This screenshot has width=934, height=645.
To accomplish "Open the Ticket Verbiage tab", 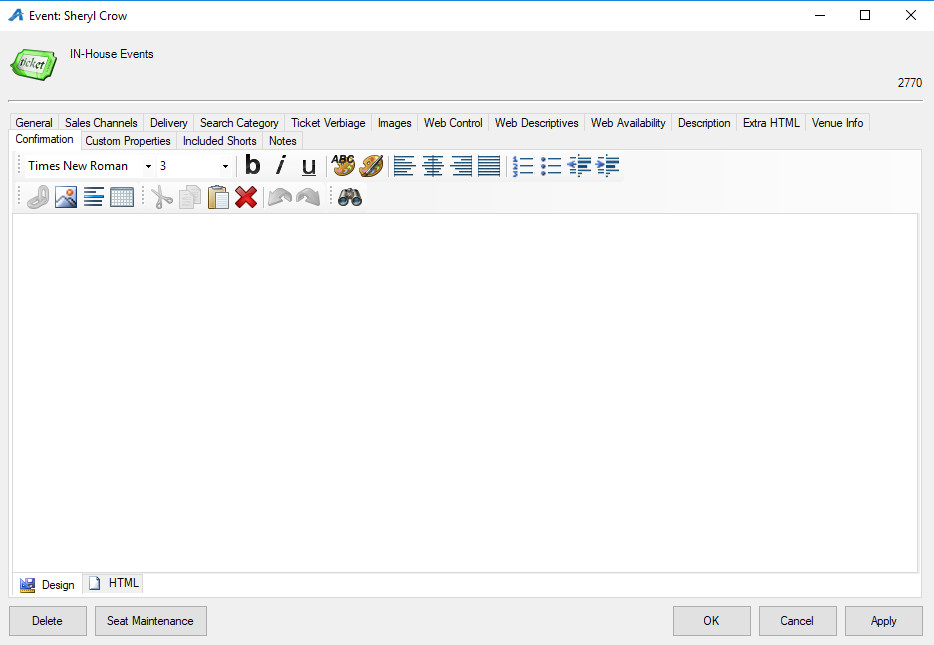I will pyautogui.click(x=328, y=123).
